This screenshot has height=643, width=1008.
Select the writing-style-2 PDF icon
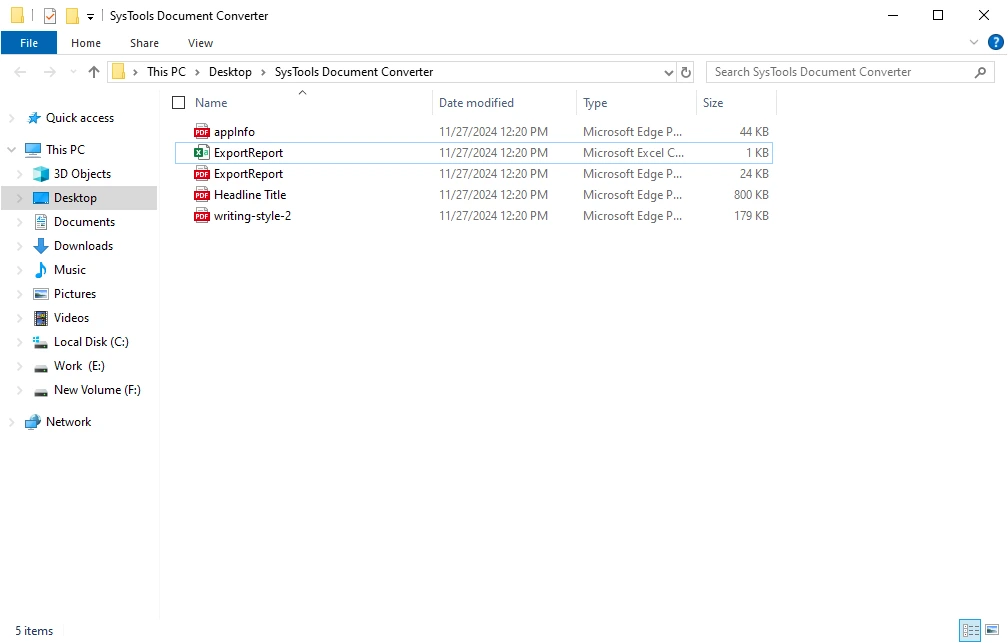point(202,215)
